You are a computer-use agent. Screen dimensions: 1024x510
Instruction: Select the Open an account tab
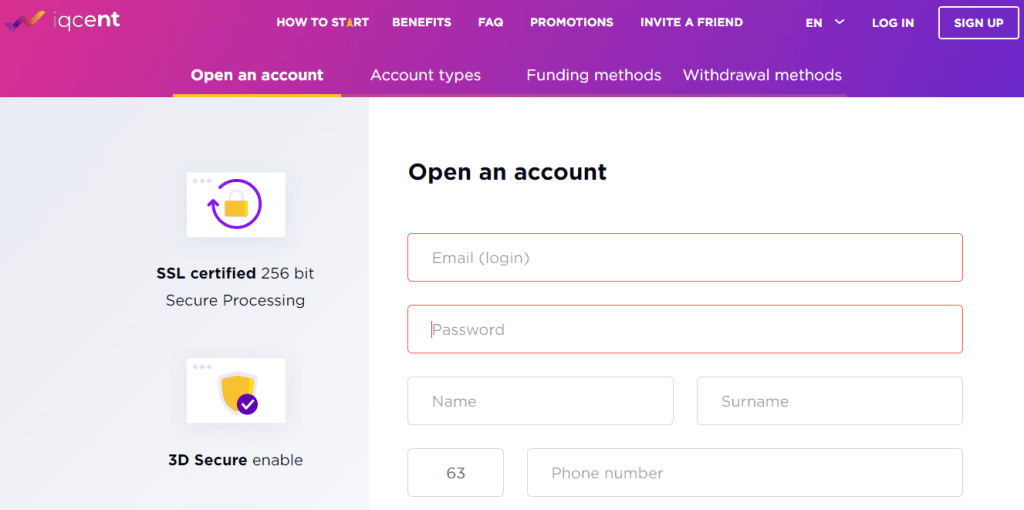point(257,75)
